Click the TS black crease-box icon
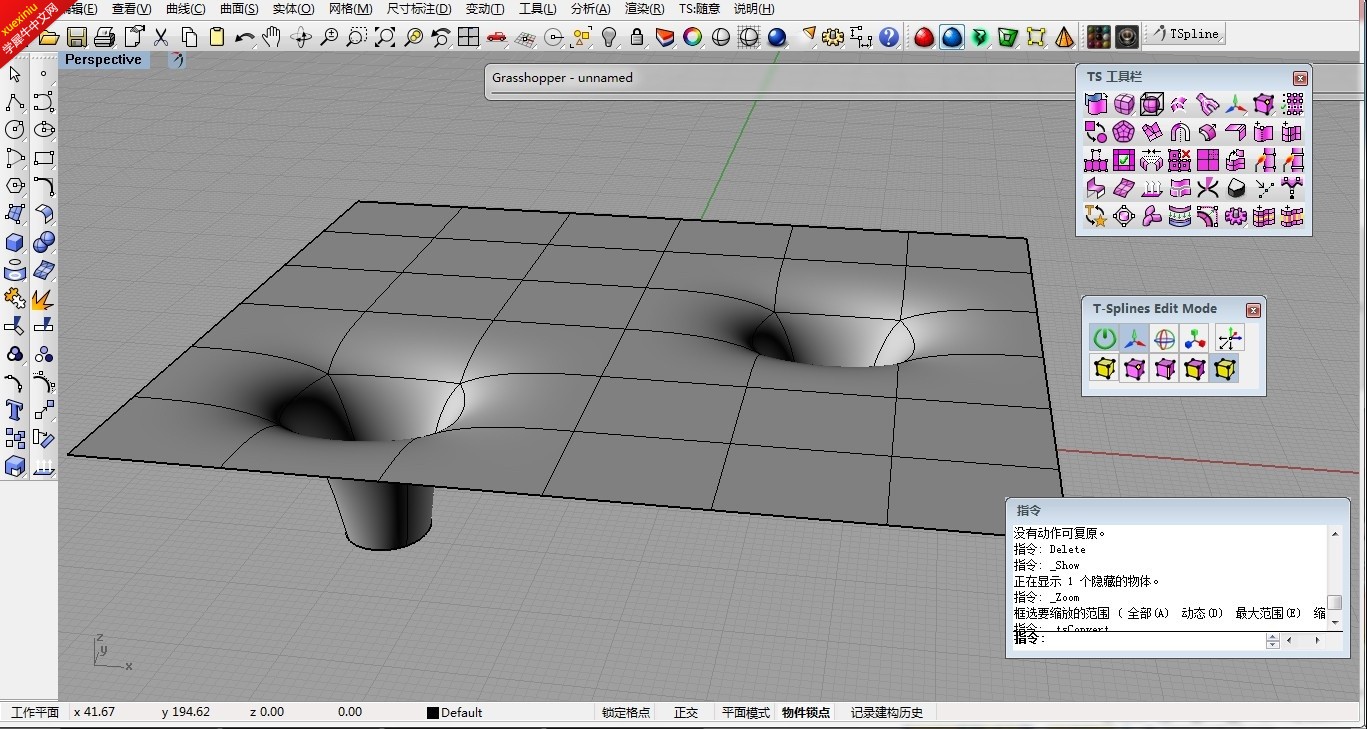Image resolution: width=1367 pixels, height=729 pixels. pyautogui.click(x=1236, y=188)
